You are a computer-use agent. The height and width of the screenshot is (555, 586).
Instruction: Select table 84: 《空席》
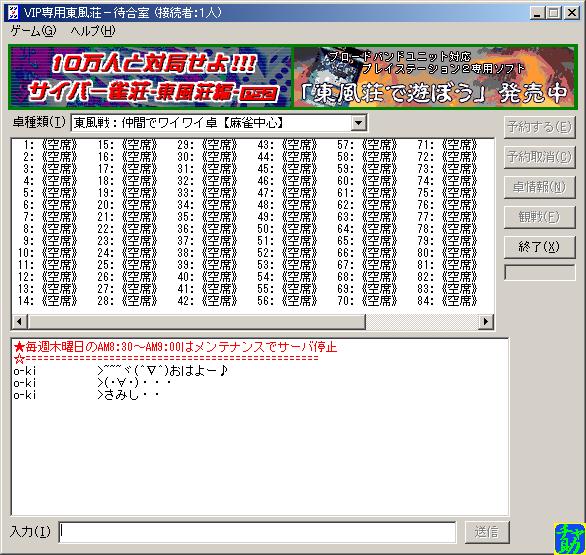(x=447, y=300)
